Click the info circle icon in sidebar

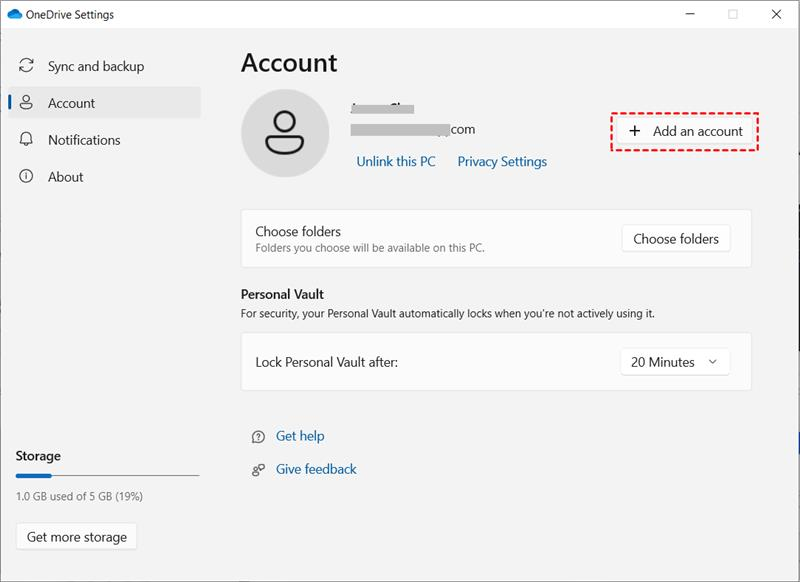click(26, 176)
